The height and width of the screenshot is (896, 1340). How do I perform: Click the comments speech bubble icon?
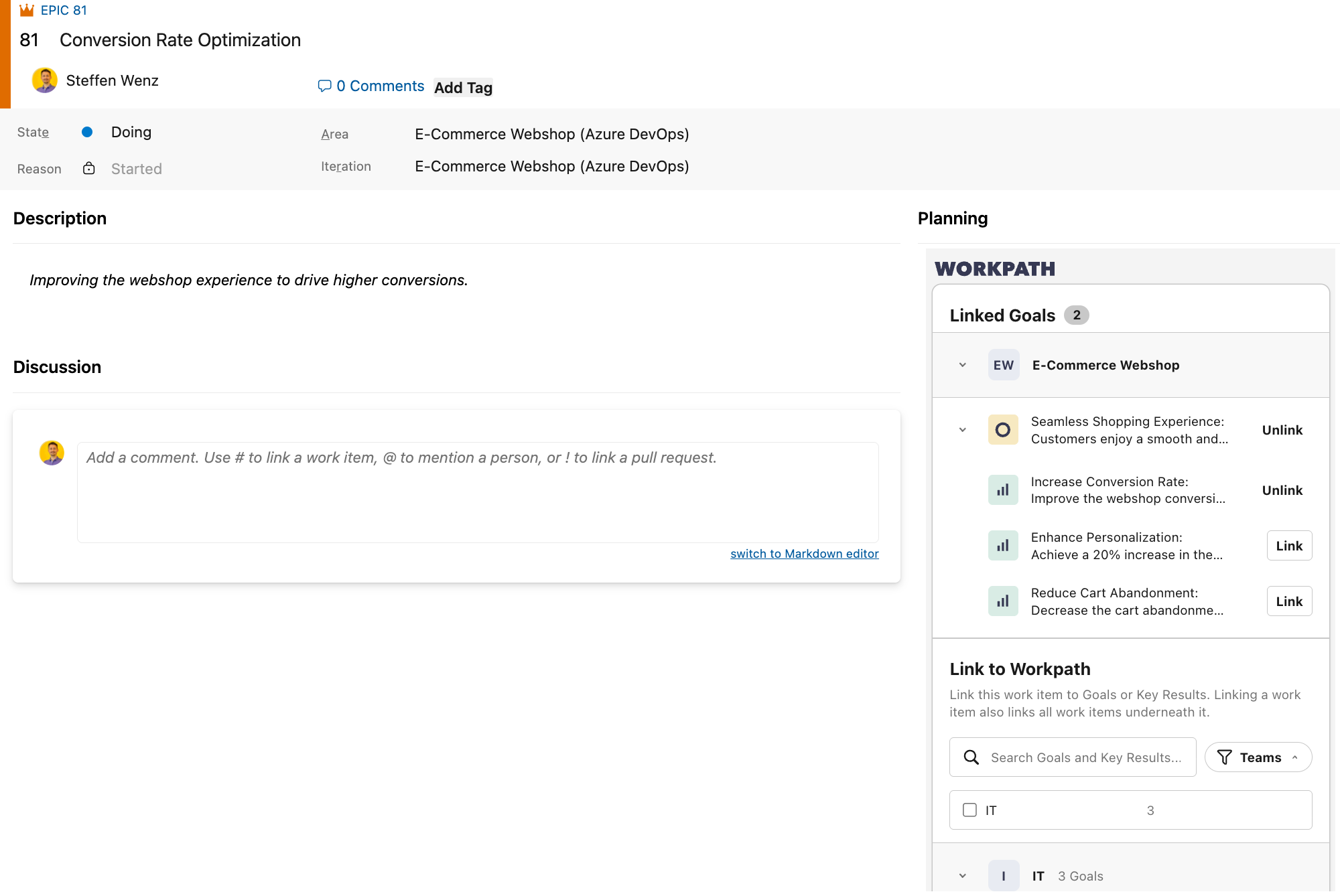324,86
